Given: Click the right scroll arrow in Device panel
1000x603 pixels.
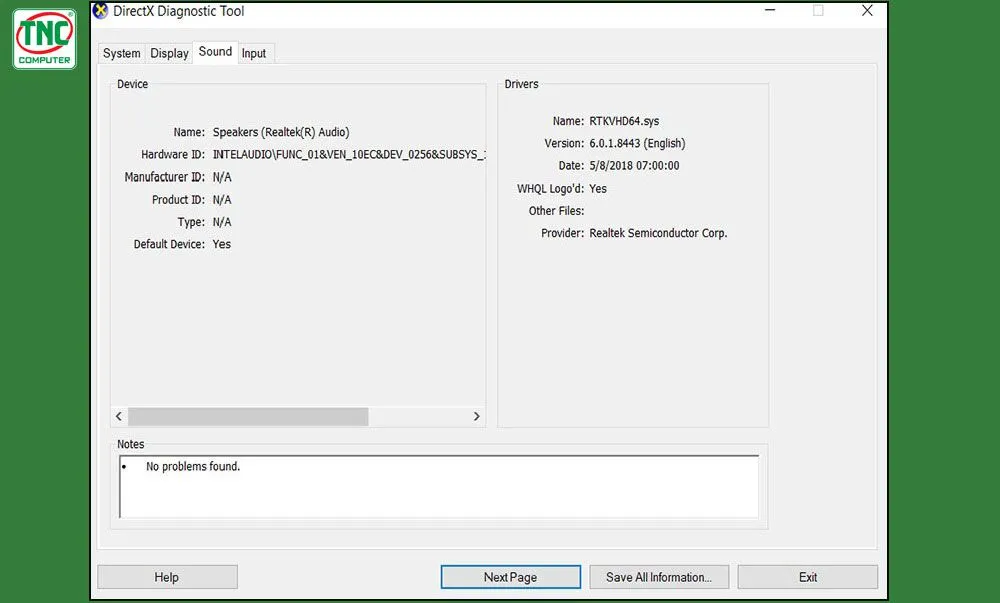Looking at the screenshot, I should click(476, 416).
